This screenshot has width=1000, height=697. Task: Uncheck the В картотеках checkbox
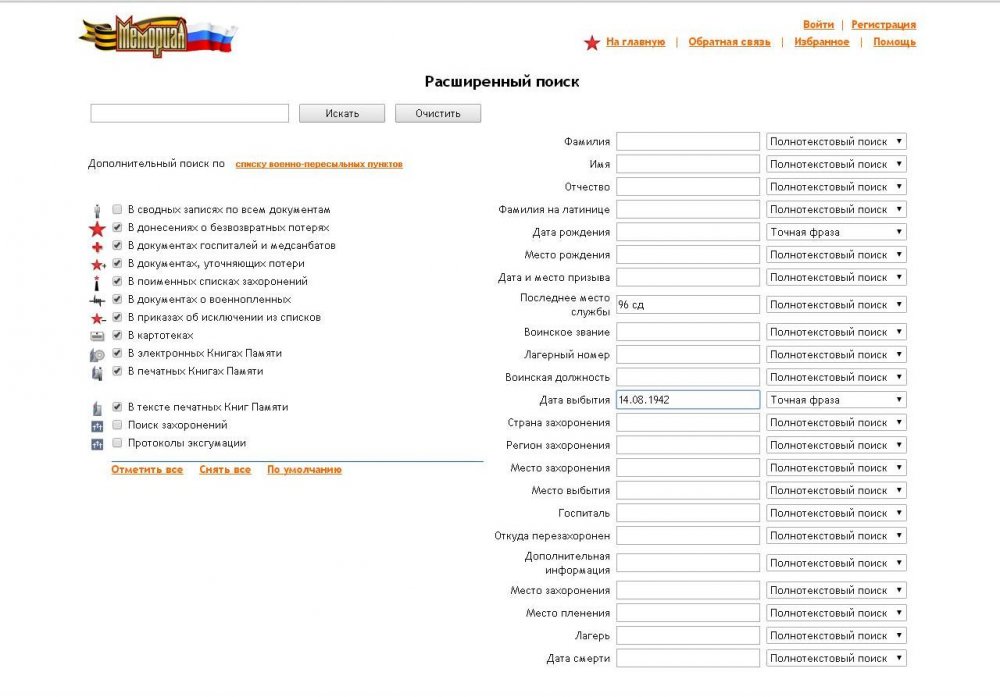[x=117, y=335]
